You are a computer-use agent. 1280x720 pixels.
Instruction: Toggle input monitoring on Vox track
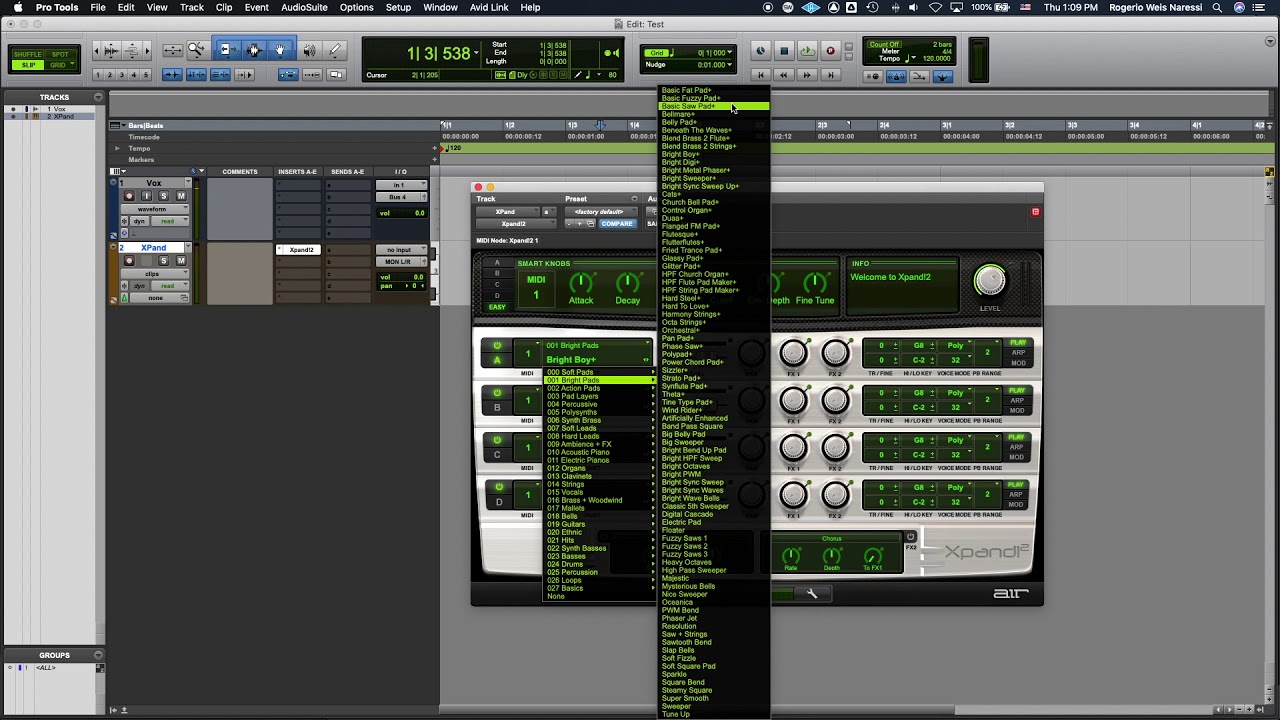tap(146, 196)
